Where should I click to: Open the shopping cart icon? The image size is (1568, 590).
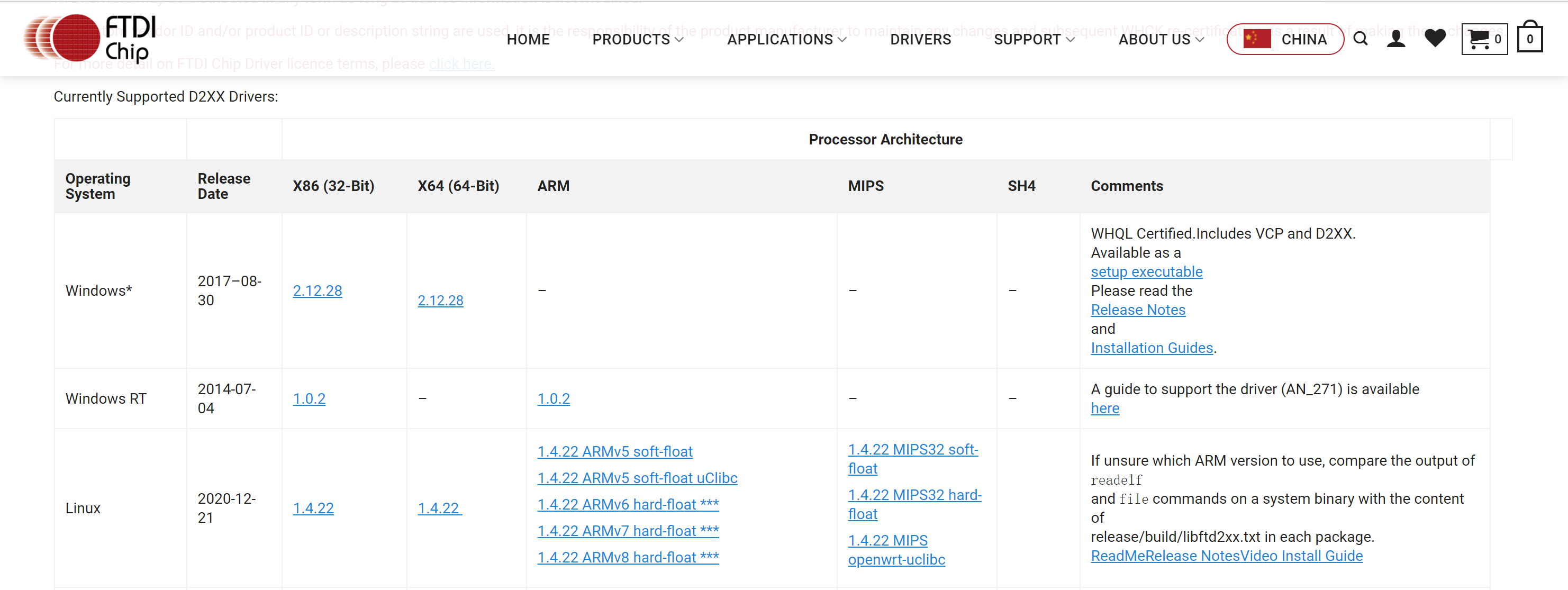click(1484, 39)
